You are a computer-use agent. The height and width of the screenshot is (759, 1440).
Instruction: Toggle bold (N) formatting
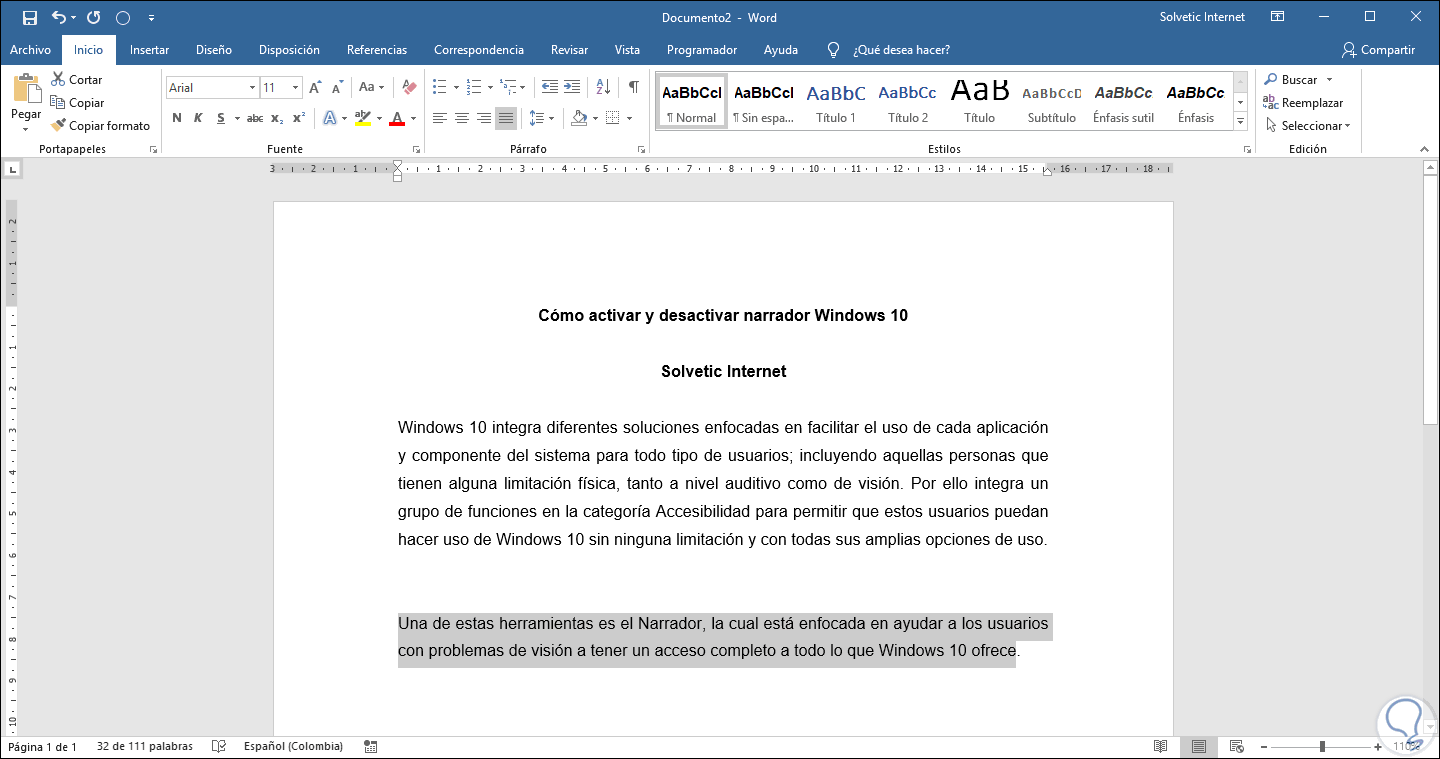[177, 118]
